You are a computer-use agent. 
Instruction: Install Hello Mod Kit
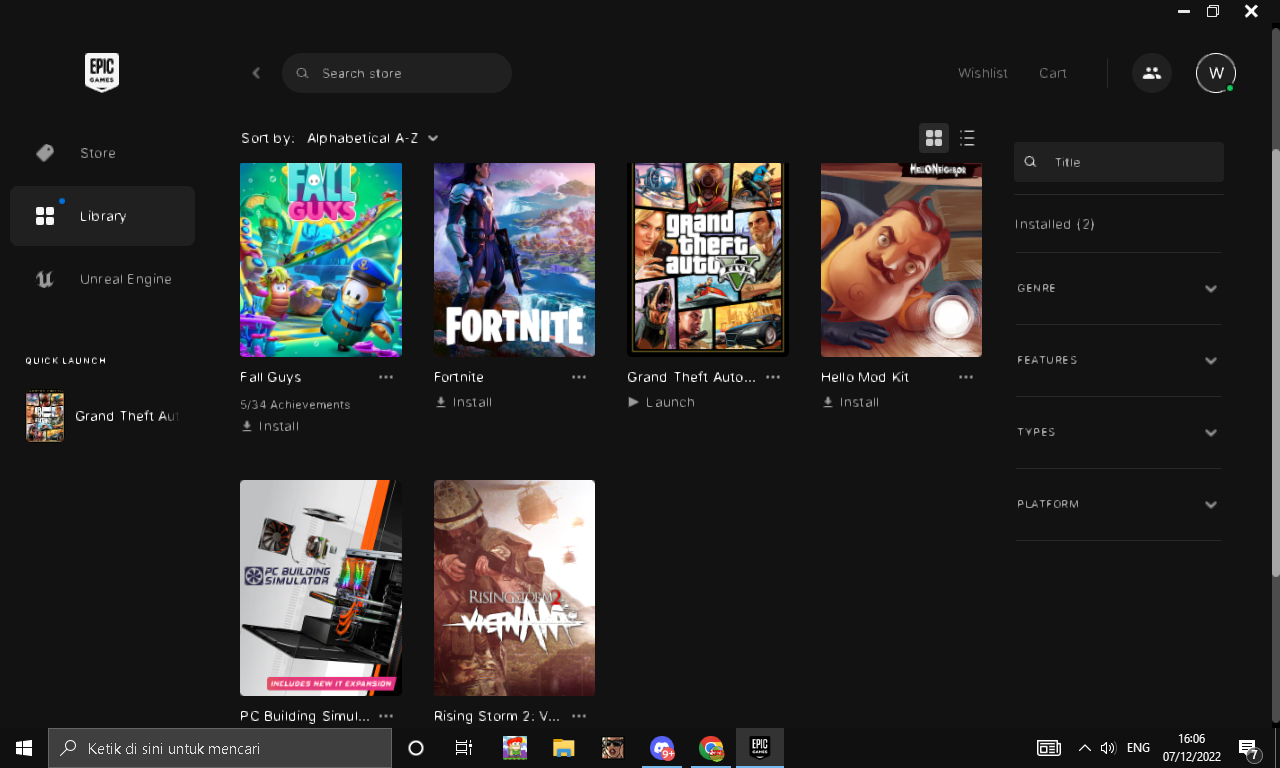click(850, 402)
